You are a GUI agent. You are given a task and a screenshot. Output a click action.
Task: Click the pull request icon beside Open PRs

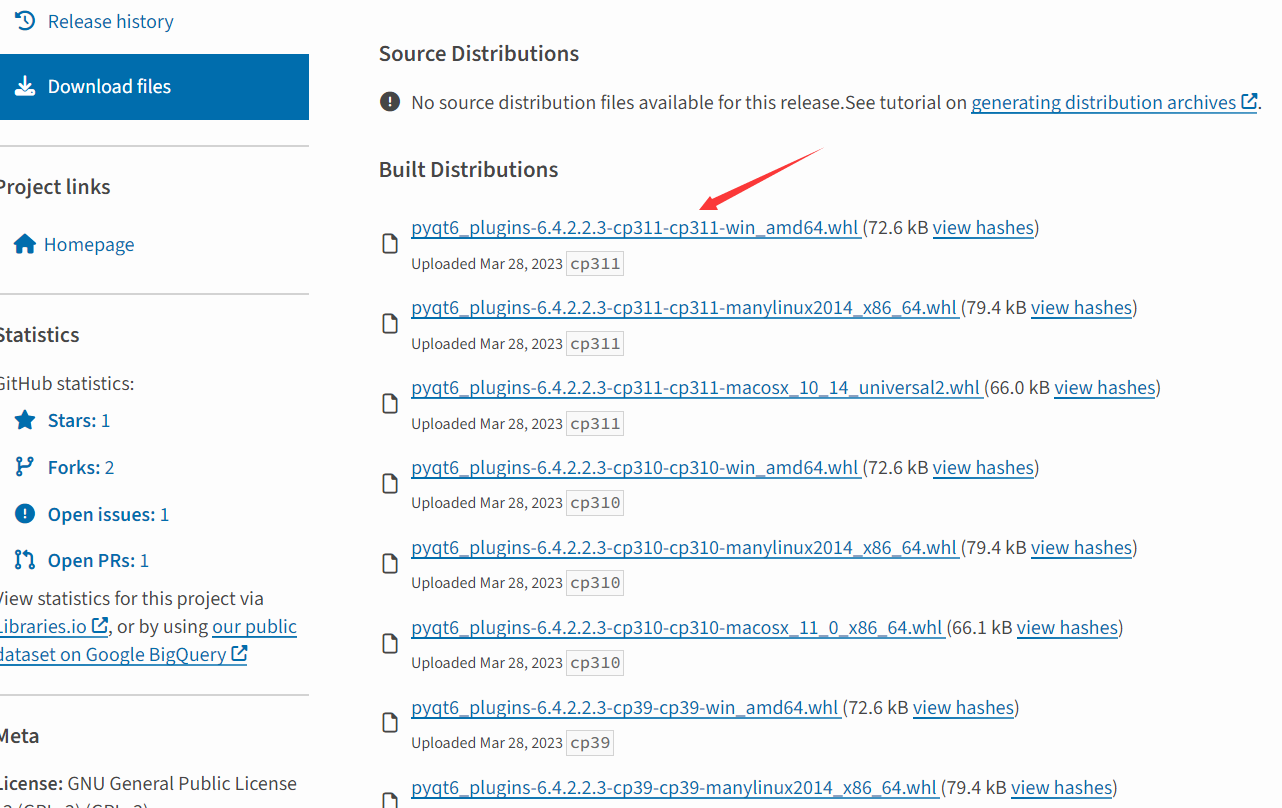(x=25, y=560)
